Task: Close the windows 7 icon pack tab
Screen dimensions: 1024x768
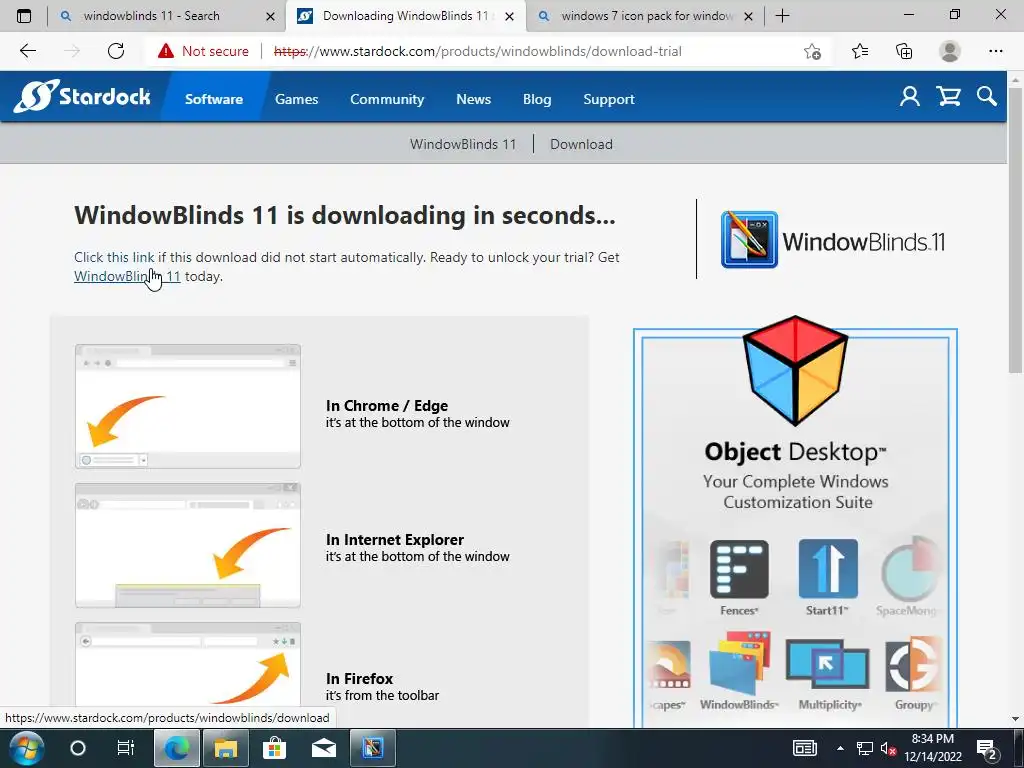Action: [748, 16]
